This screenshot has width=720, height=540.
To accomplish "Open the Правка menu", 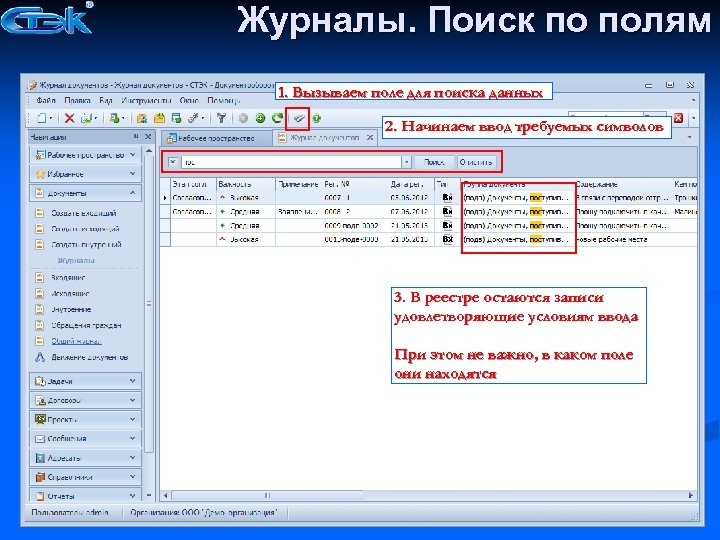I will click(77, 100).
